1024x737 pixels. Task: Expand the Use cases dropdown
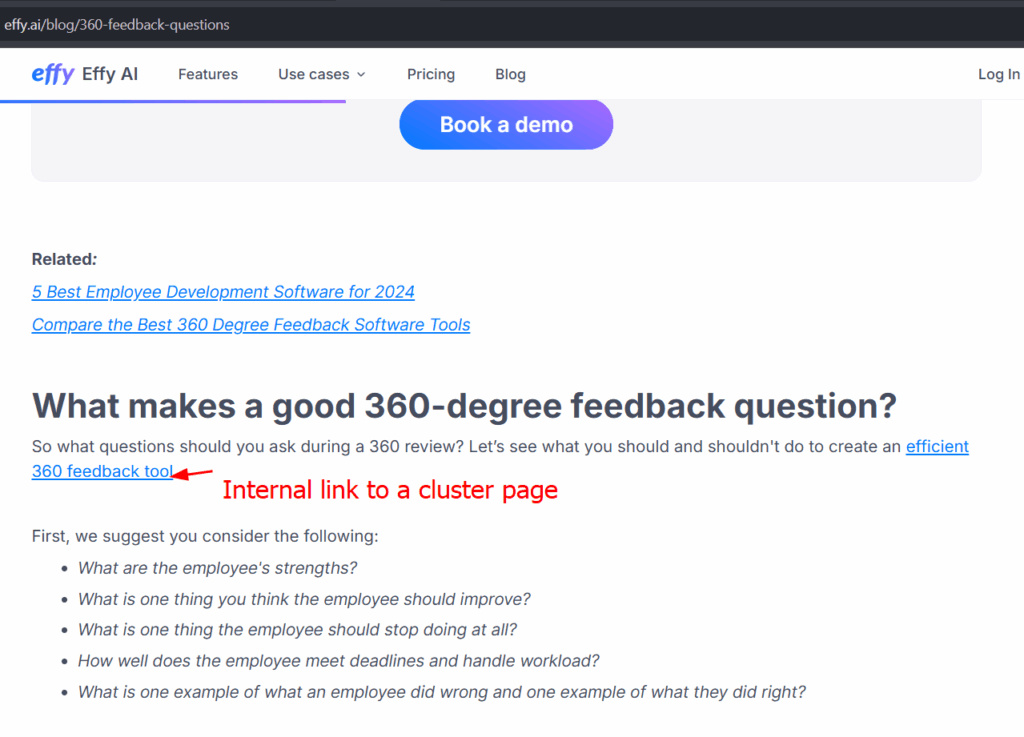tap(321, 74)
